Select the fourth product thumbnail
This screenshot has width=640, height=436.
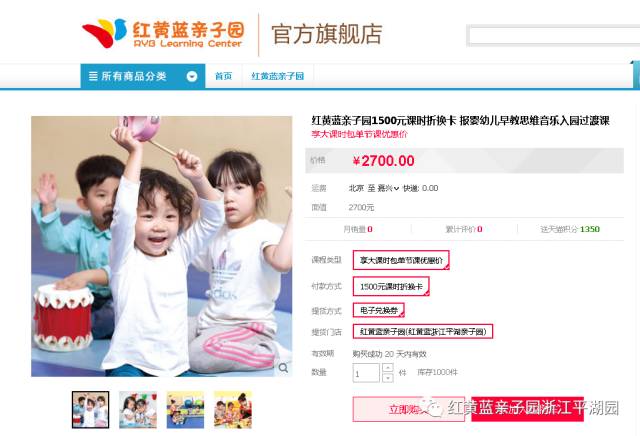click(233, 409)
